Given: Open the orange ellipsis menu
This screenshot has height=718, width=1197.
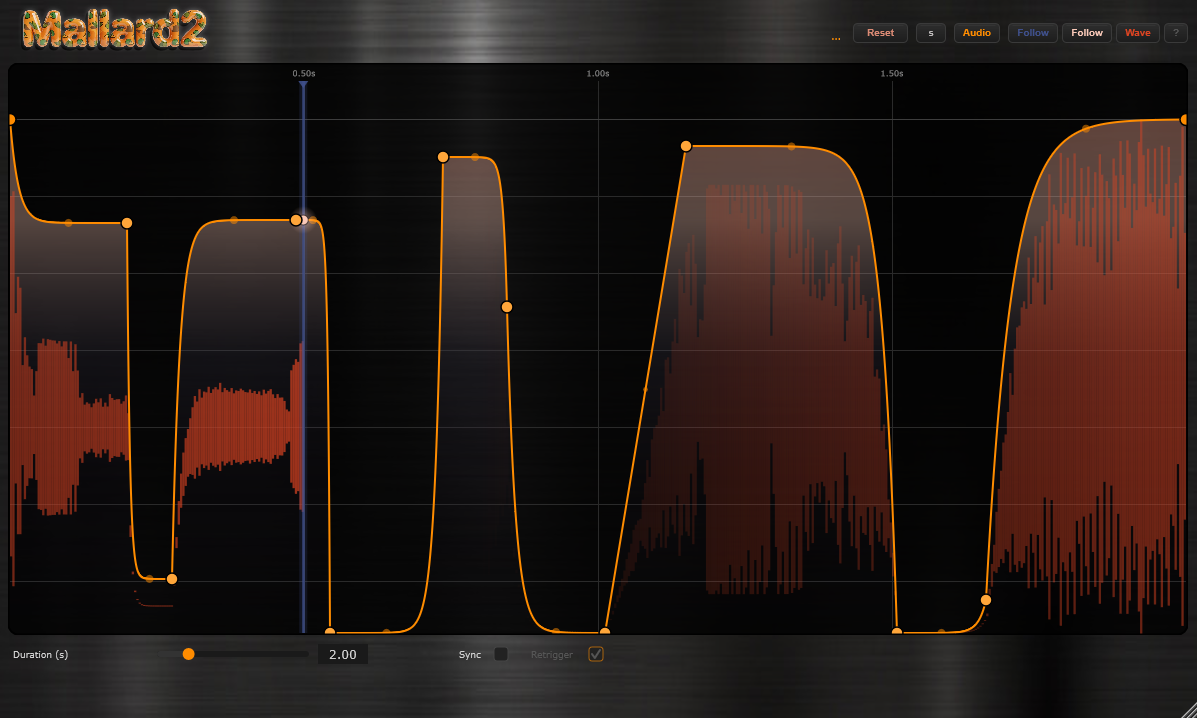Looking at the screenshot, I should 835,34.
